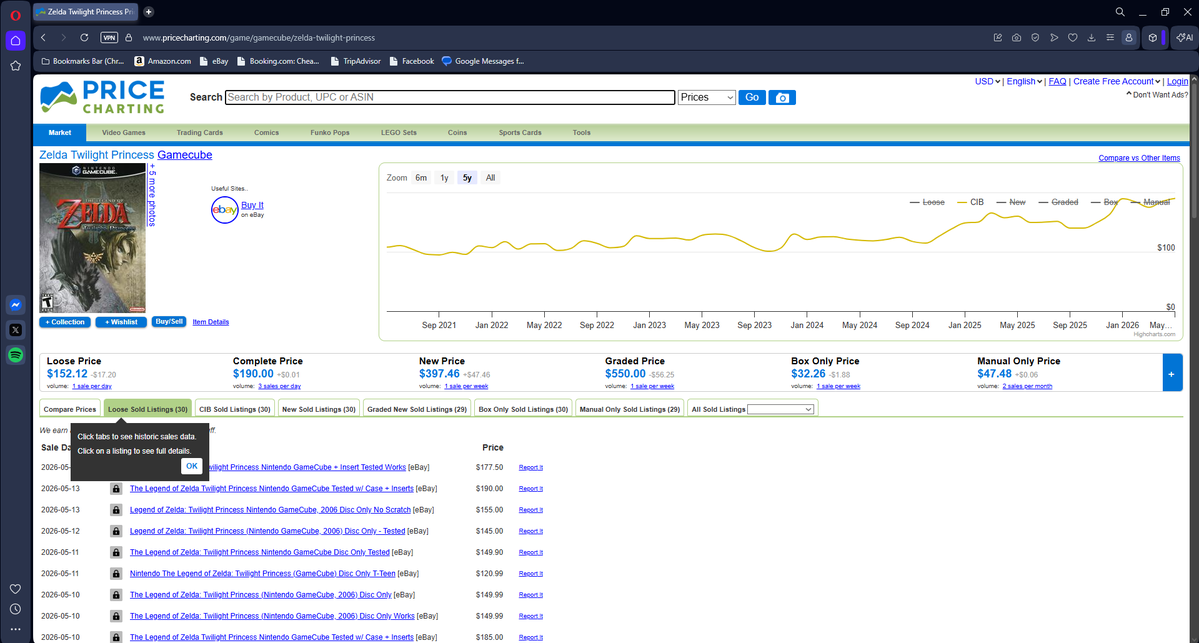This screenshot has height=643, width=1199.
Task: Reload the current page
Action: 84,37
